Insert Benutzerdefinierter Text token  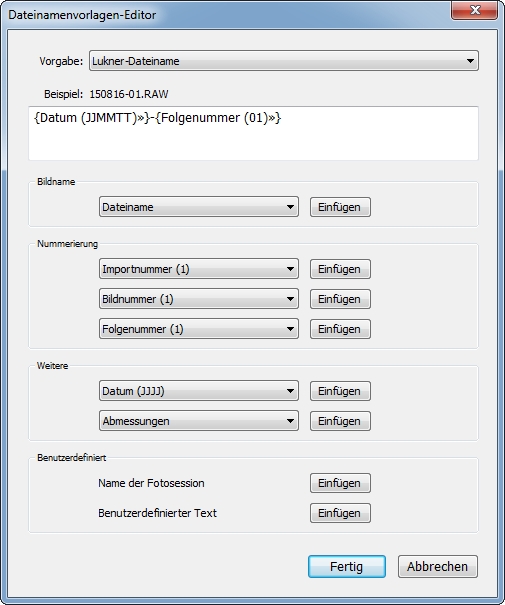tap(340, 513)
